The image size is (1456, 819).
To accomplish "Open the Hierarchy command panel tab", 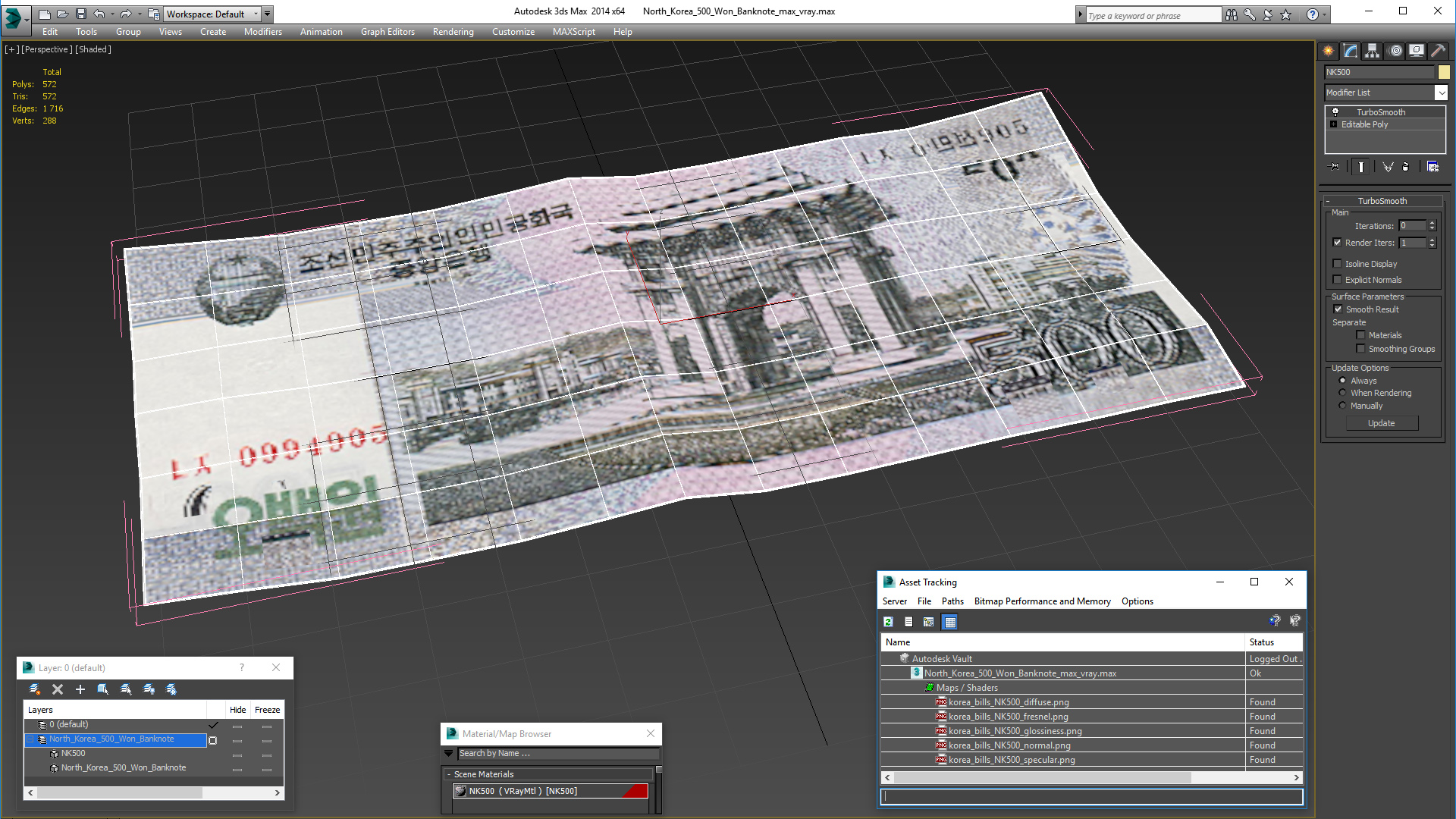I will (x=1373, y=51).
